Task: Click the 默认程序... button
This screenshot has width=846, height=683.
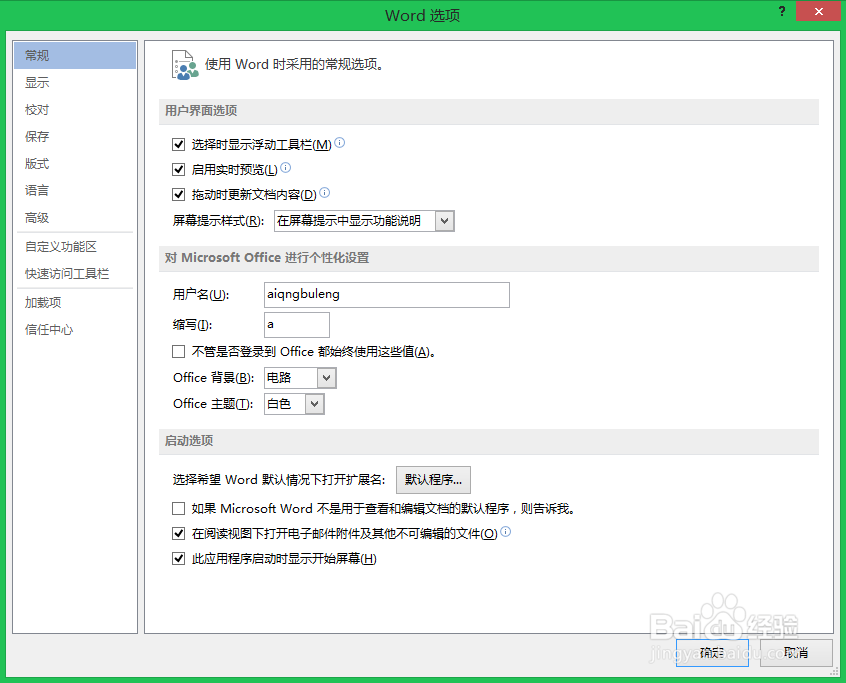Action: pos(433,480)
